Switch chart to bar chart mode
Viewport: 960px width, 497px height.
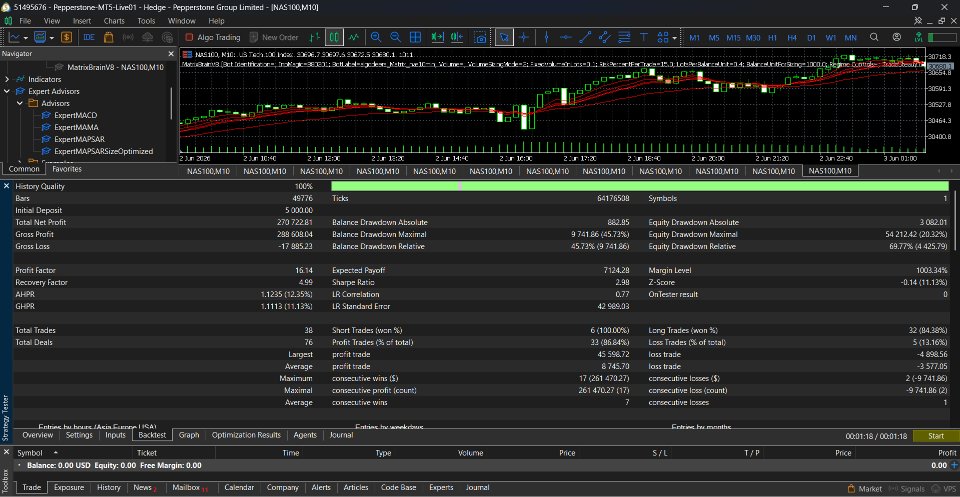[315, 37]
